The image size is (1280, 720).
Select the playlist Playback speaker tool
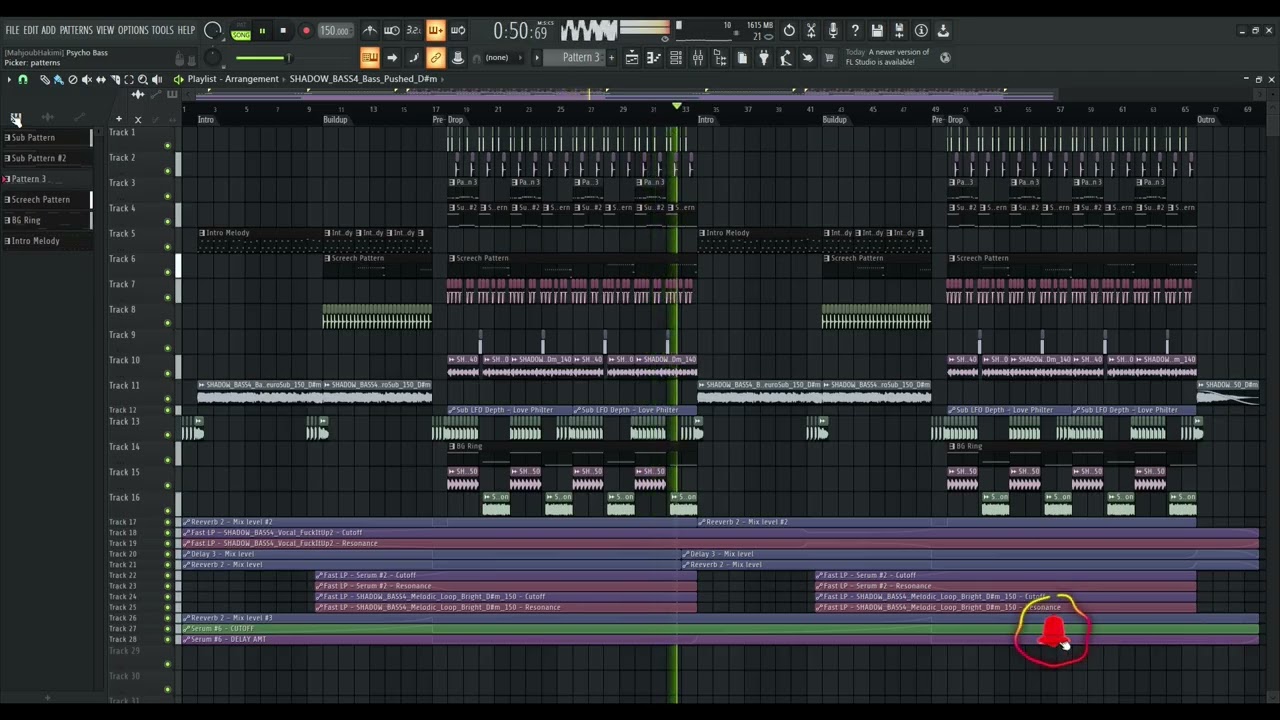(x=157, y=79)
